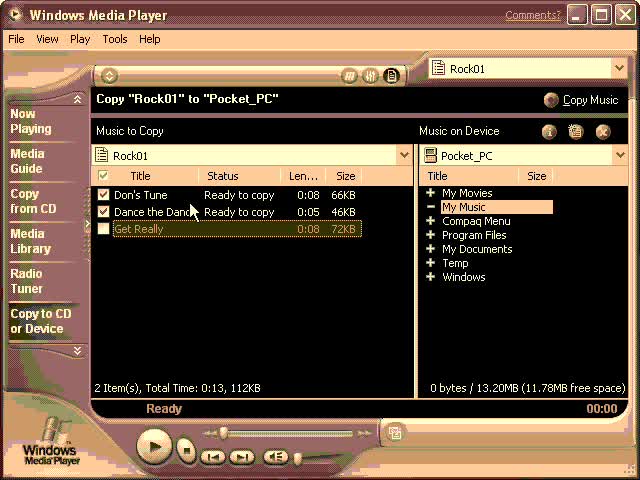Open the Media Guide
Viewport: 640px width, 480px height.
click(27, 161)
